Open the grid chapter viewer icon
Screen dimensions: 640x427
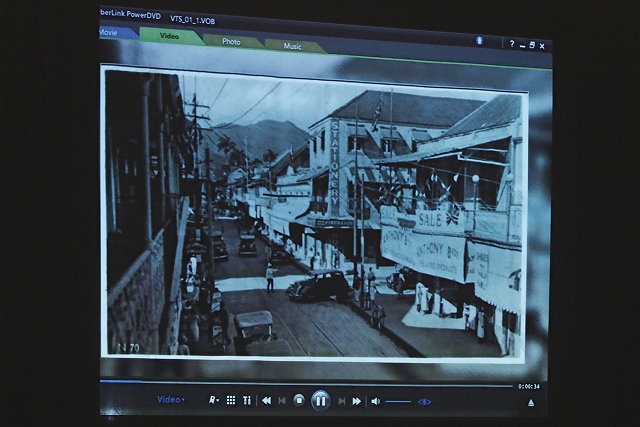230,399
